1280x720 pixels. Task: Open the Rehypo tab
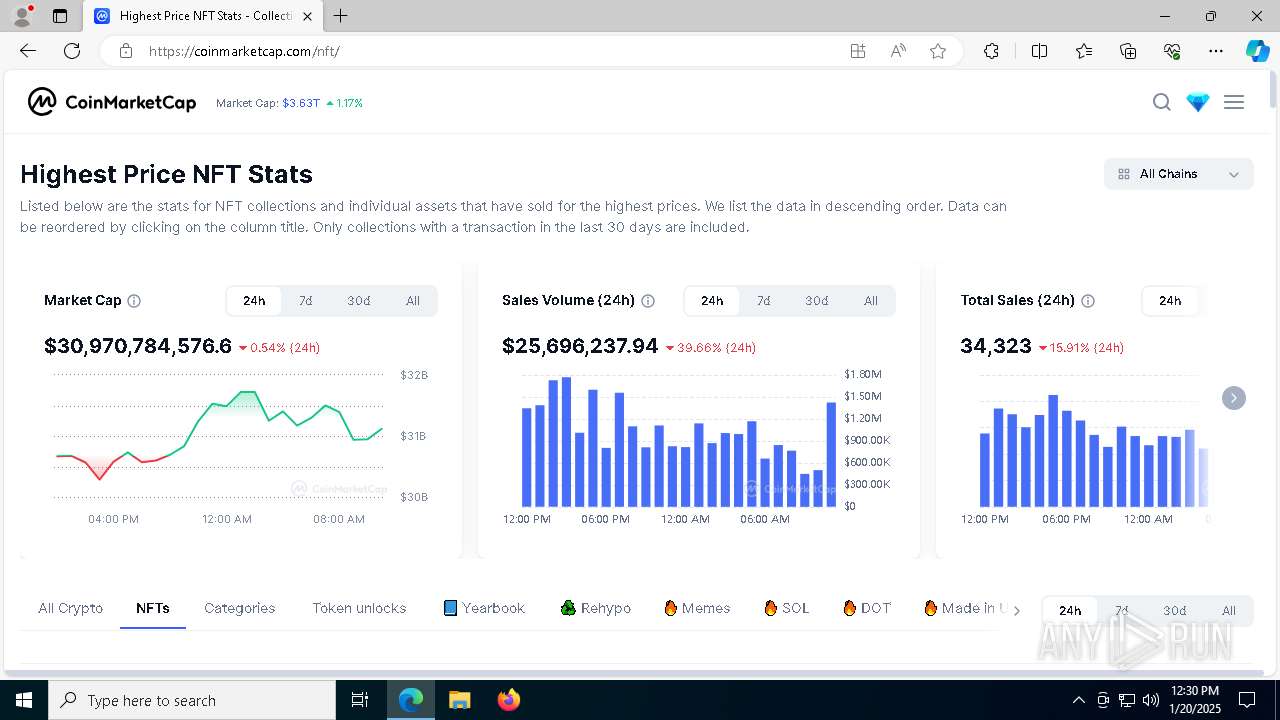click(x=596, y=608)
